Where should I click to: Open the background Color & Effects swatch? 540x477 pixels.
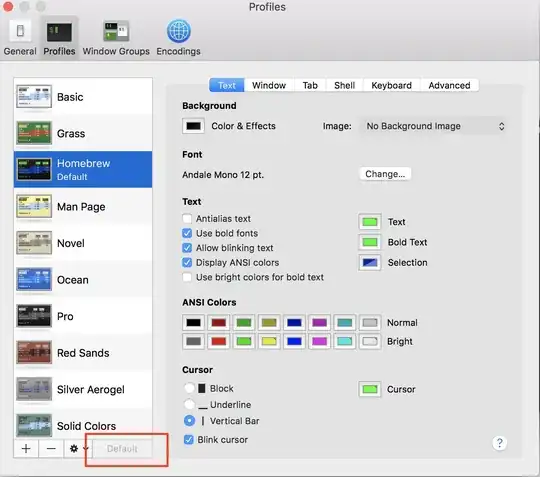click(x=193, y=126)
